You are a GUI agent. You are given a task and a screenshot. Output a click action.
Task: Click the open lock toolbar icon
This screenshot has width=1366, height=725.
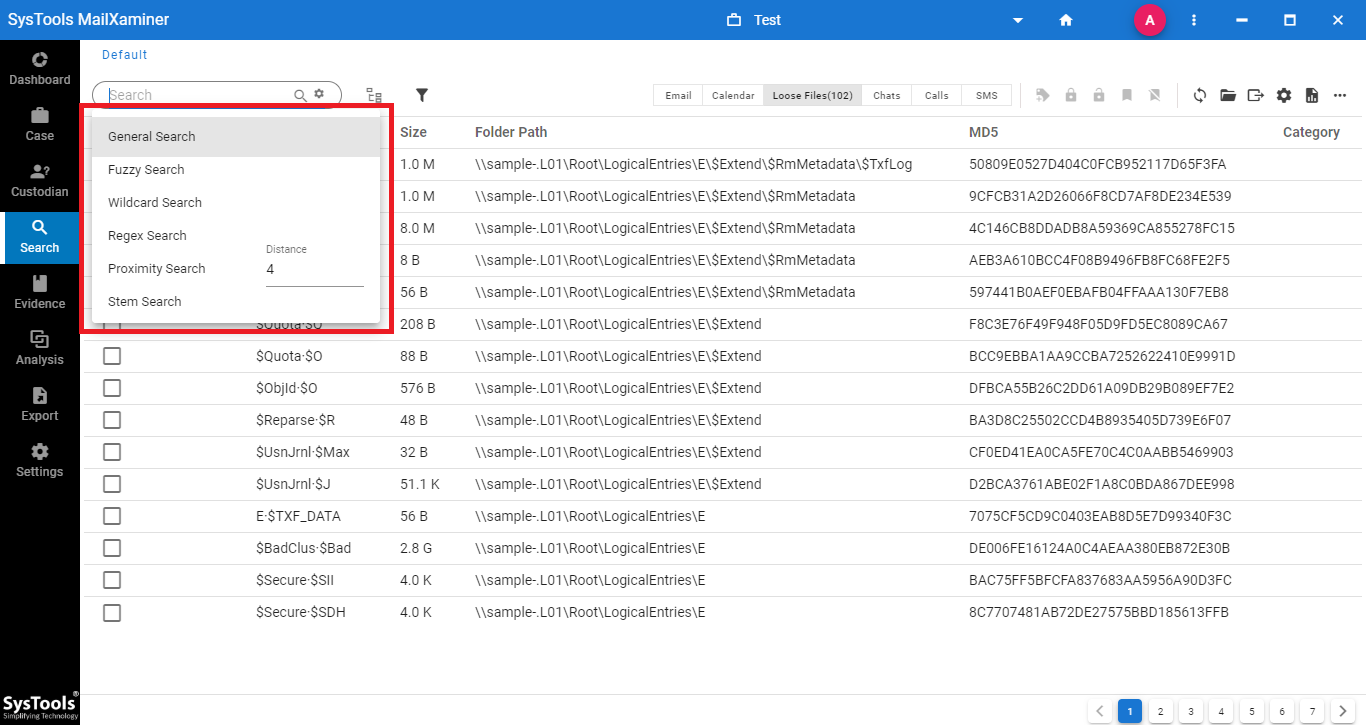1099,95
